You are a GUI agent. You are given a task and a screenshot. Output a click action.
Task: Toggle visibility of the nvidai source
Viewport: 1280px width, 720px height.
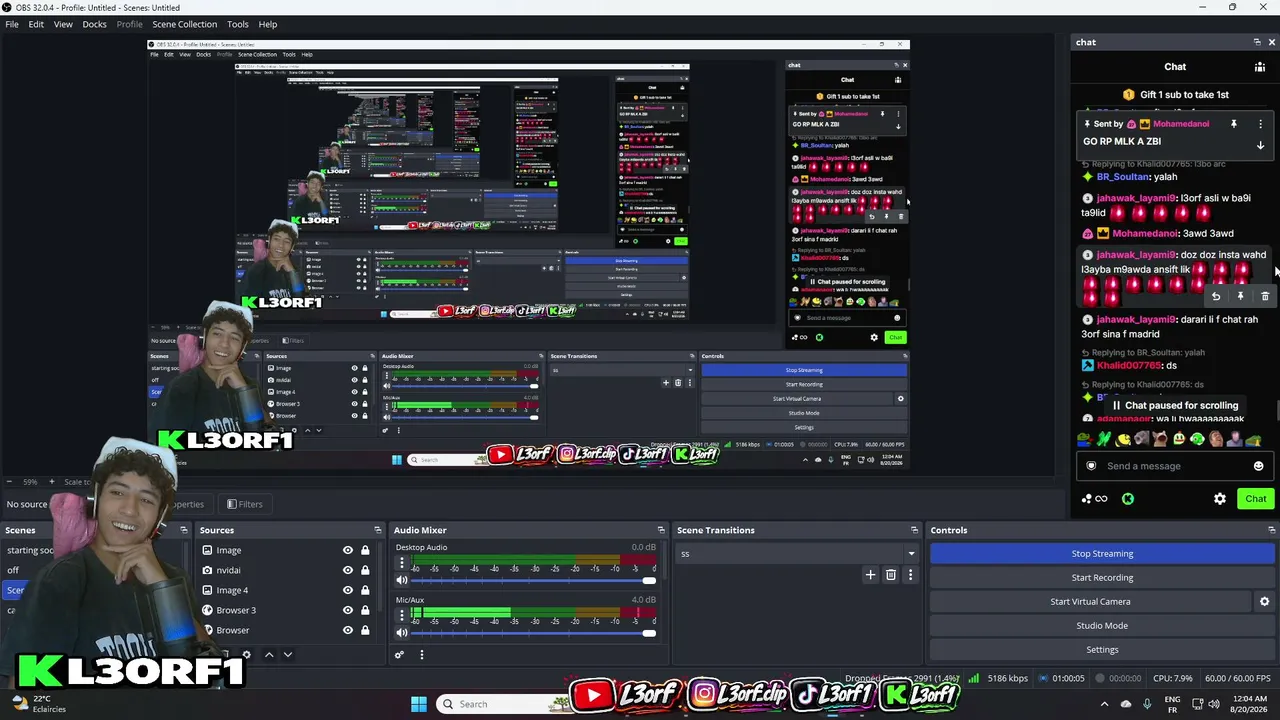pyautogui.click(x=348, y=570)
